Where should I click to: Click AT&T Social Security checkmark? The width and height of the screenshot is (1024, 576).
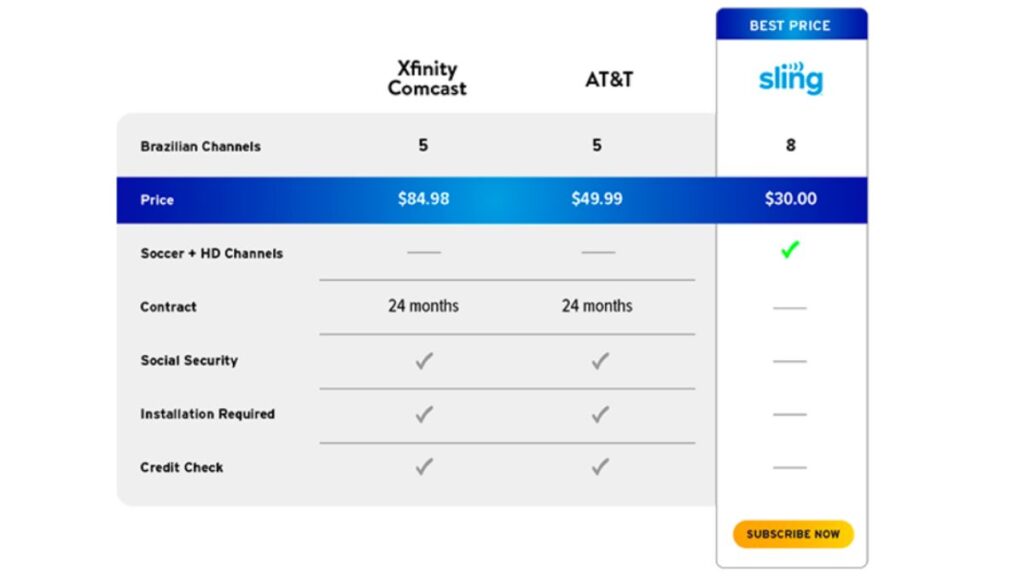600,360
